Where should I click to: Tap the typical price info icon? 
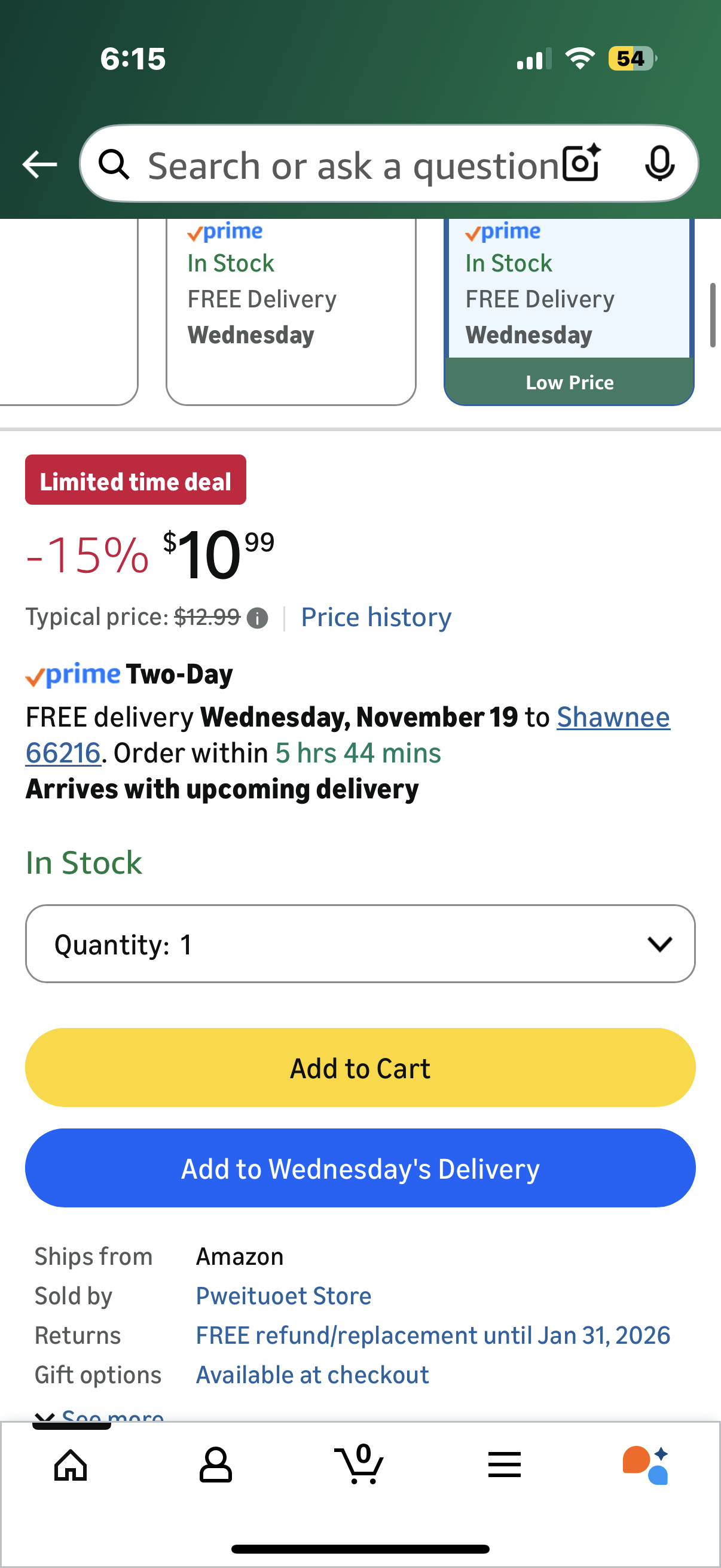[x=257, y=618]
